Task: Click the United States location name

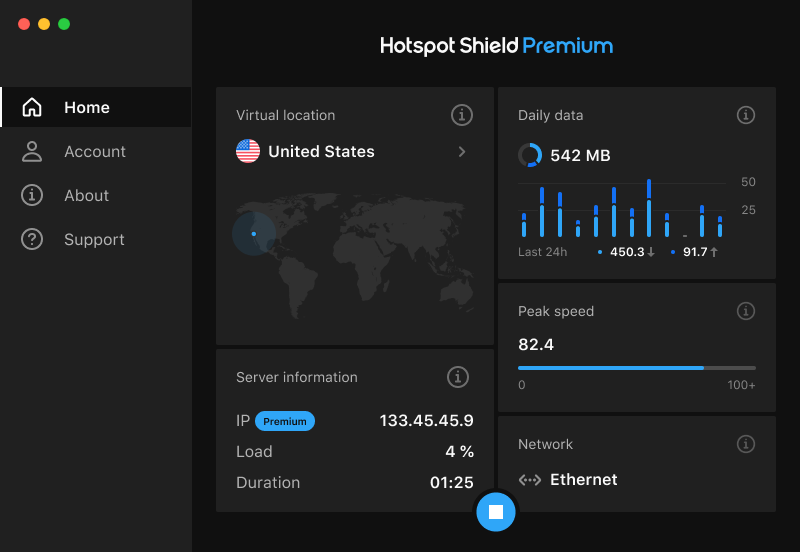Action: (321, 152)
